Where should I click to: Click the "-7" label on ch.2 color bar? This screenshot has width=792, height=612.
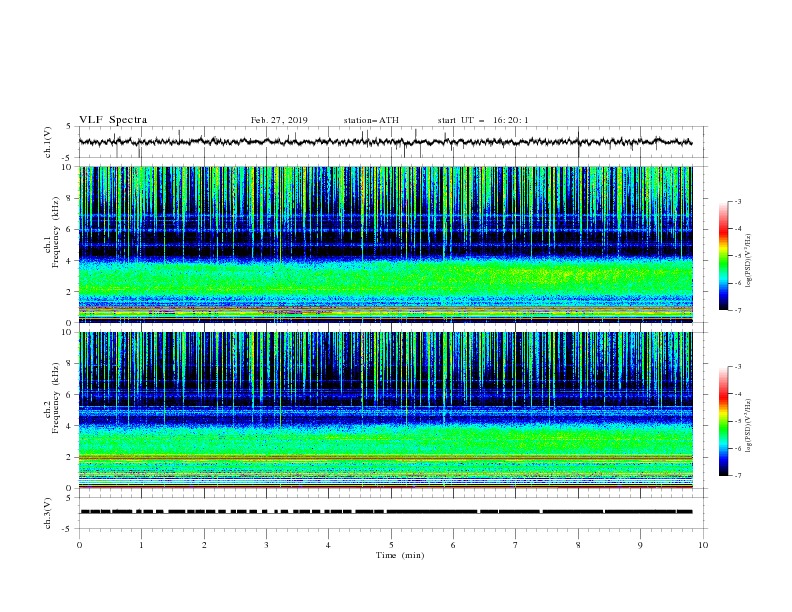pyautogui.click(x=738, y=476)
